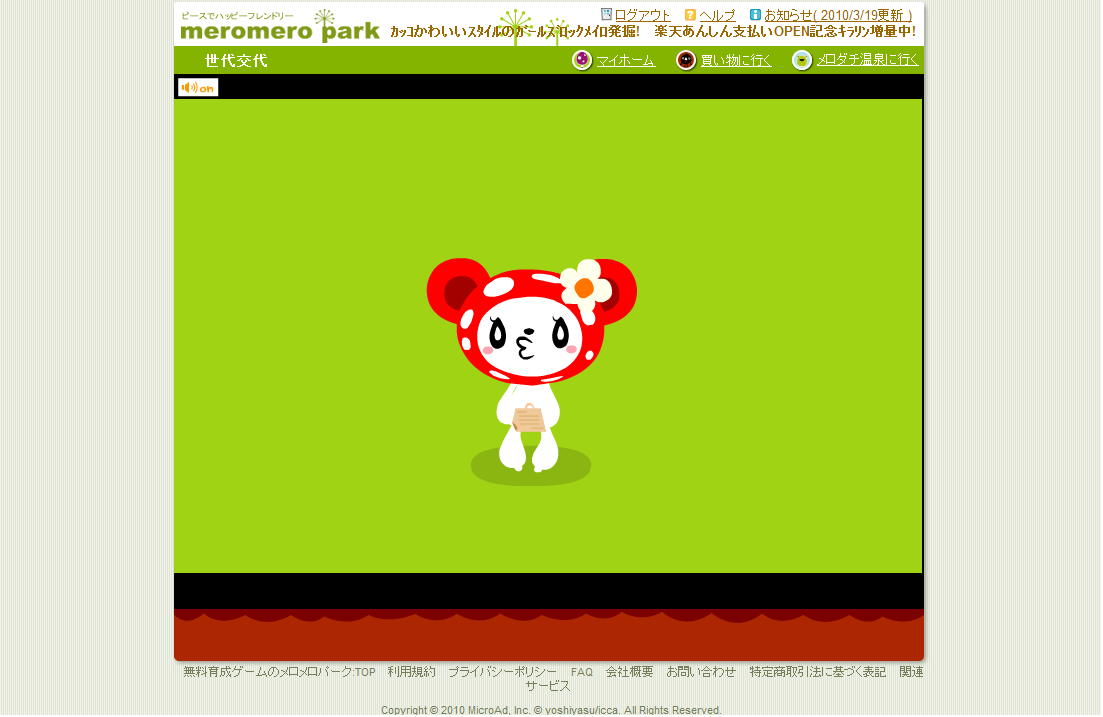Image resolution: width=1103 pixels, height=717 pixels.
Task: Open 会社概要 footer link
Action: pyautogui.click(x=630, y=672)
